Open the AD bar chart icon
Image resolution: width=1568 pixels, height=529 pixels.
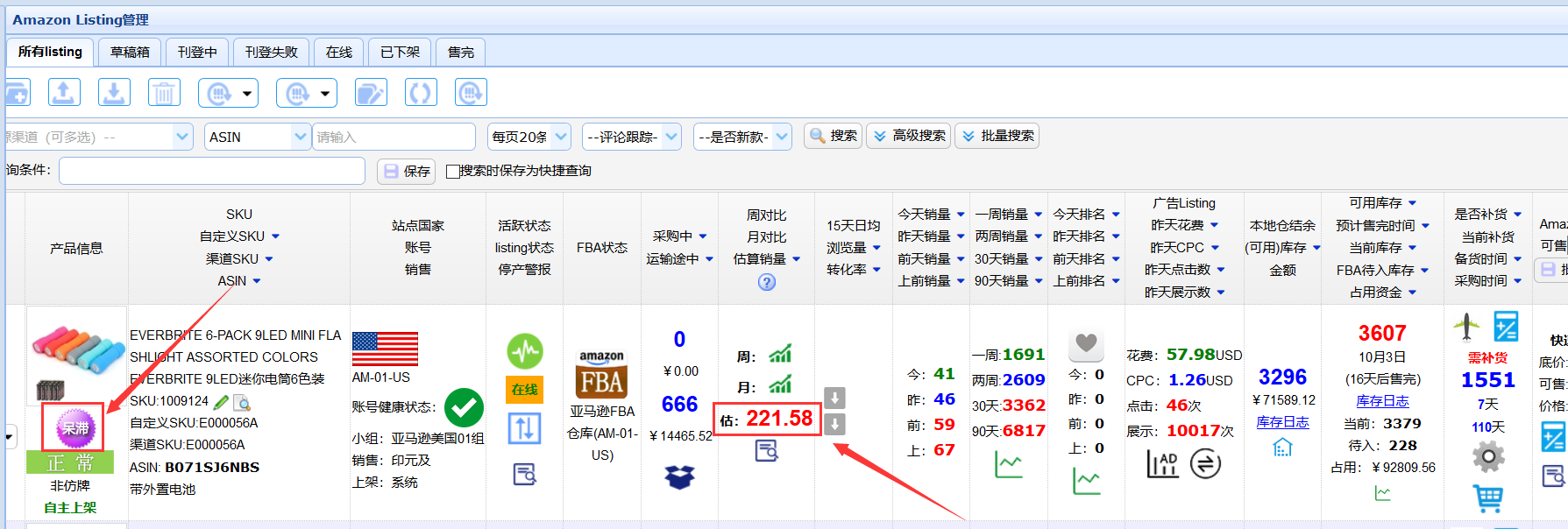(x=1162, y=463)
